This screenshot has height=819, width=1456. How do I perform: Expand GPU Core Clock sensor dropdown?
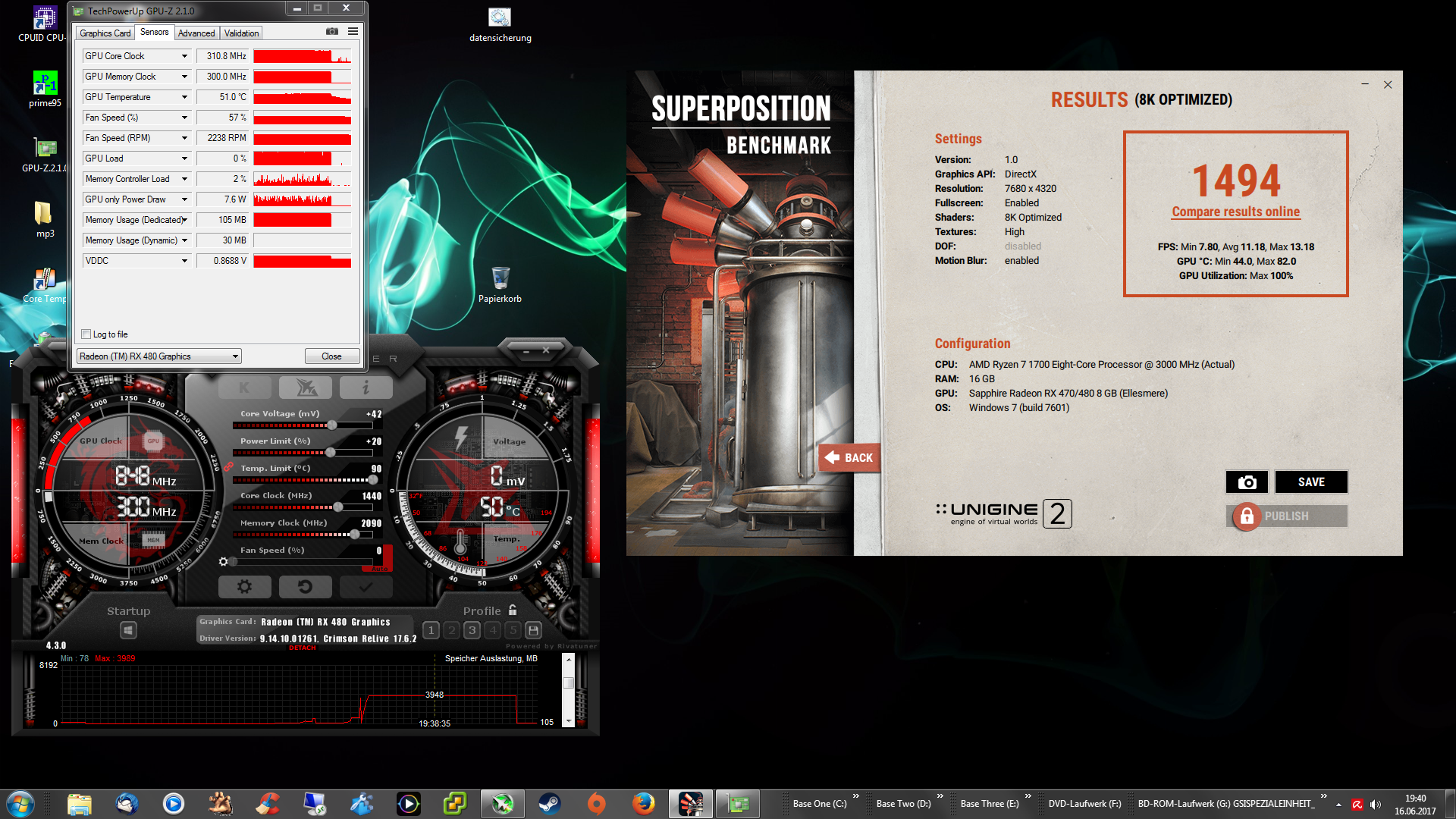pyautogui.click(x=184, y=56)
